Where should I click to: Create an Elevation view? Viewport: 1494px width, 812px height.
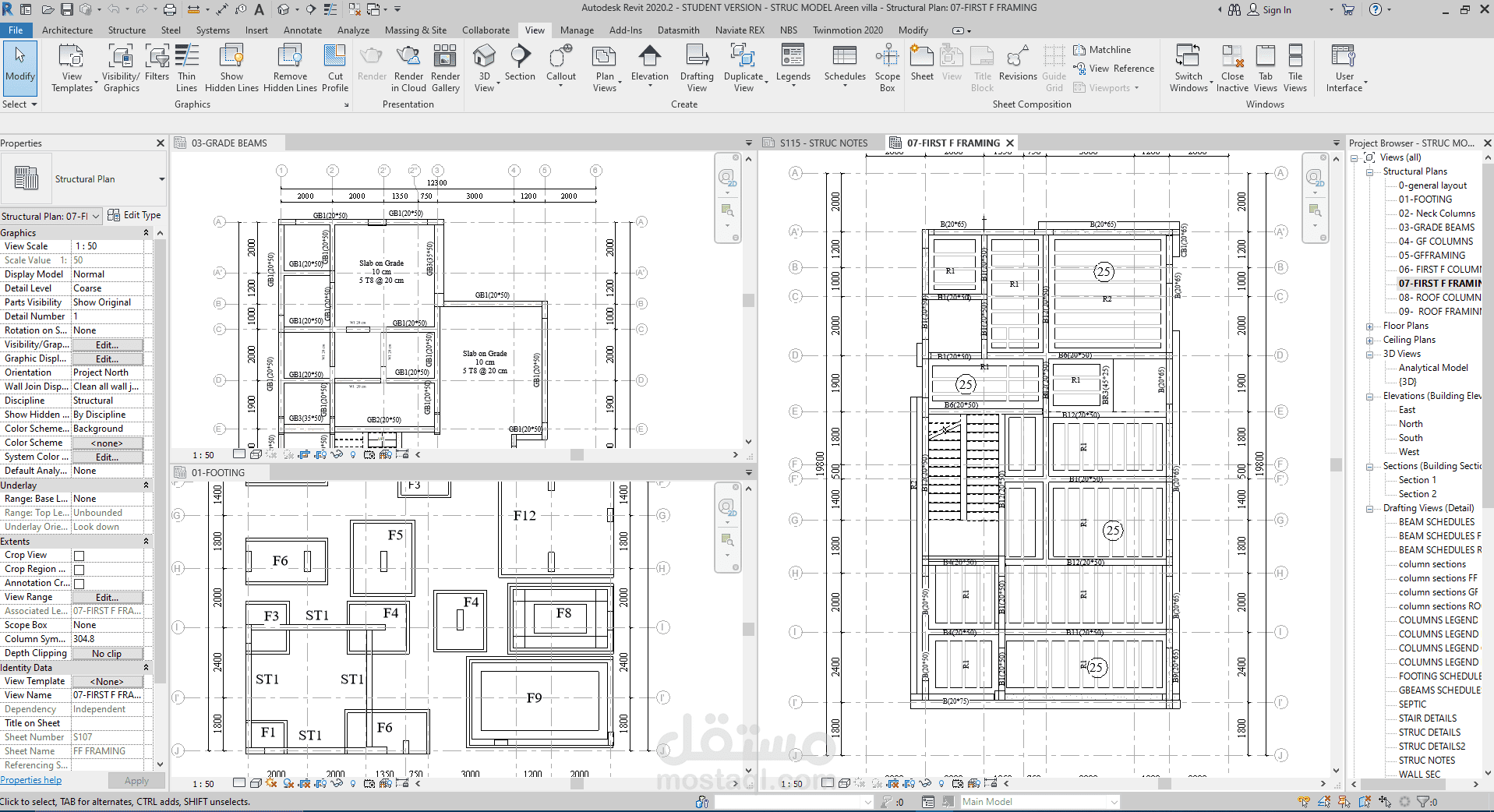(x=650, y=64)
